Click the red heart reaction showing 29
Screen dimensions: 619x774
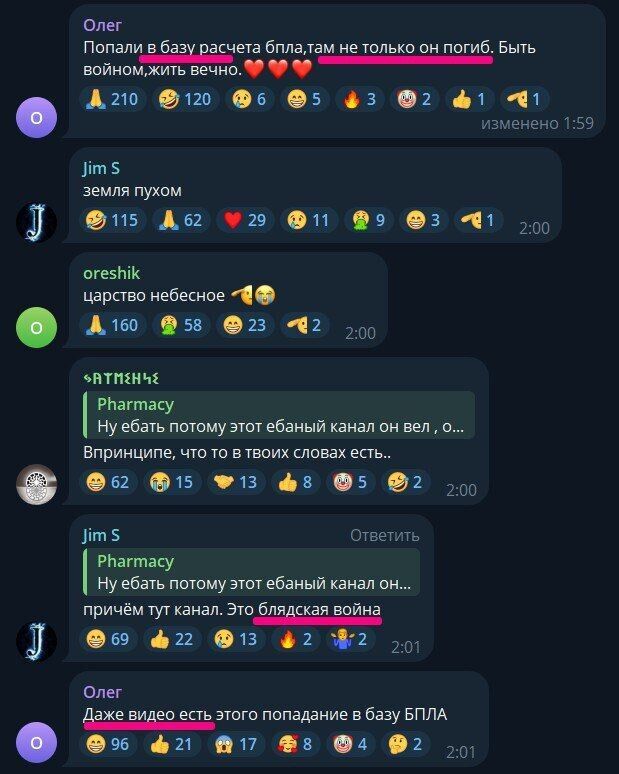point(245,220)
